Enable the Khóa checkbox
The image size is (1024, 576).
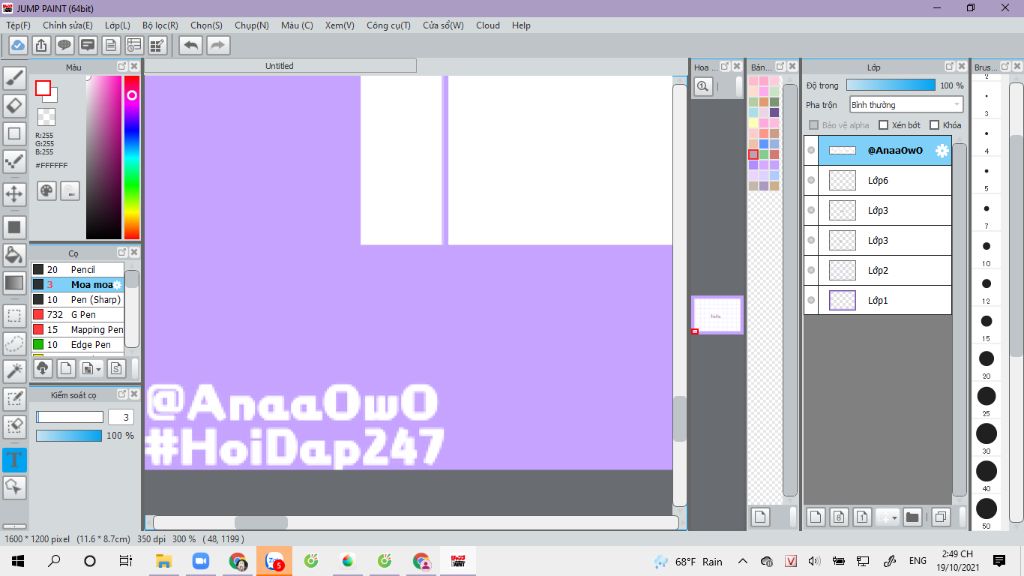(x=935, y=125)
